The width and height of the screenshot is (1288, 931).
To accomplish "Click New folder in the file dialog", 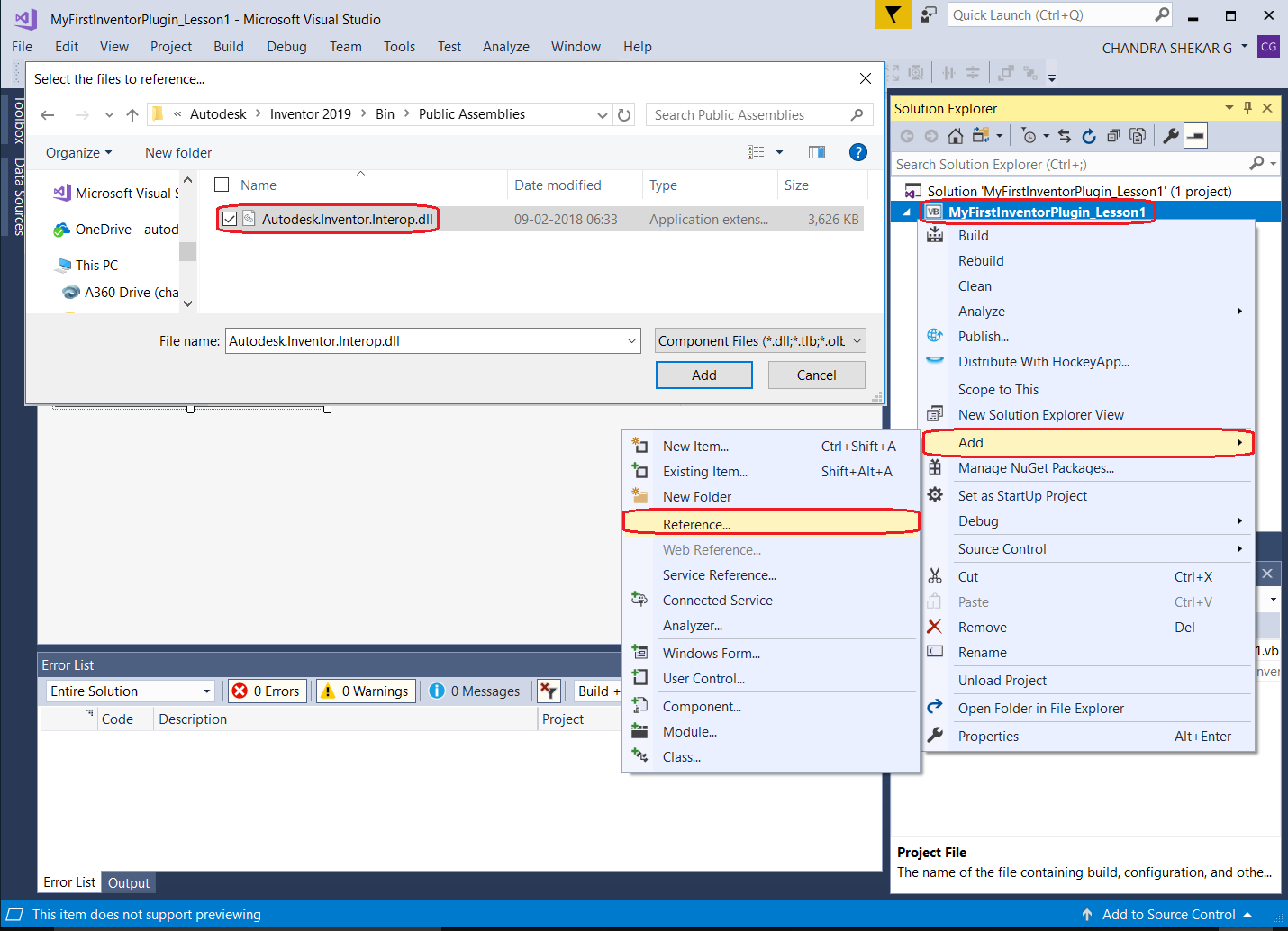I will [x=178, y=152].
